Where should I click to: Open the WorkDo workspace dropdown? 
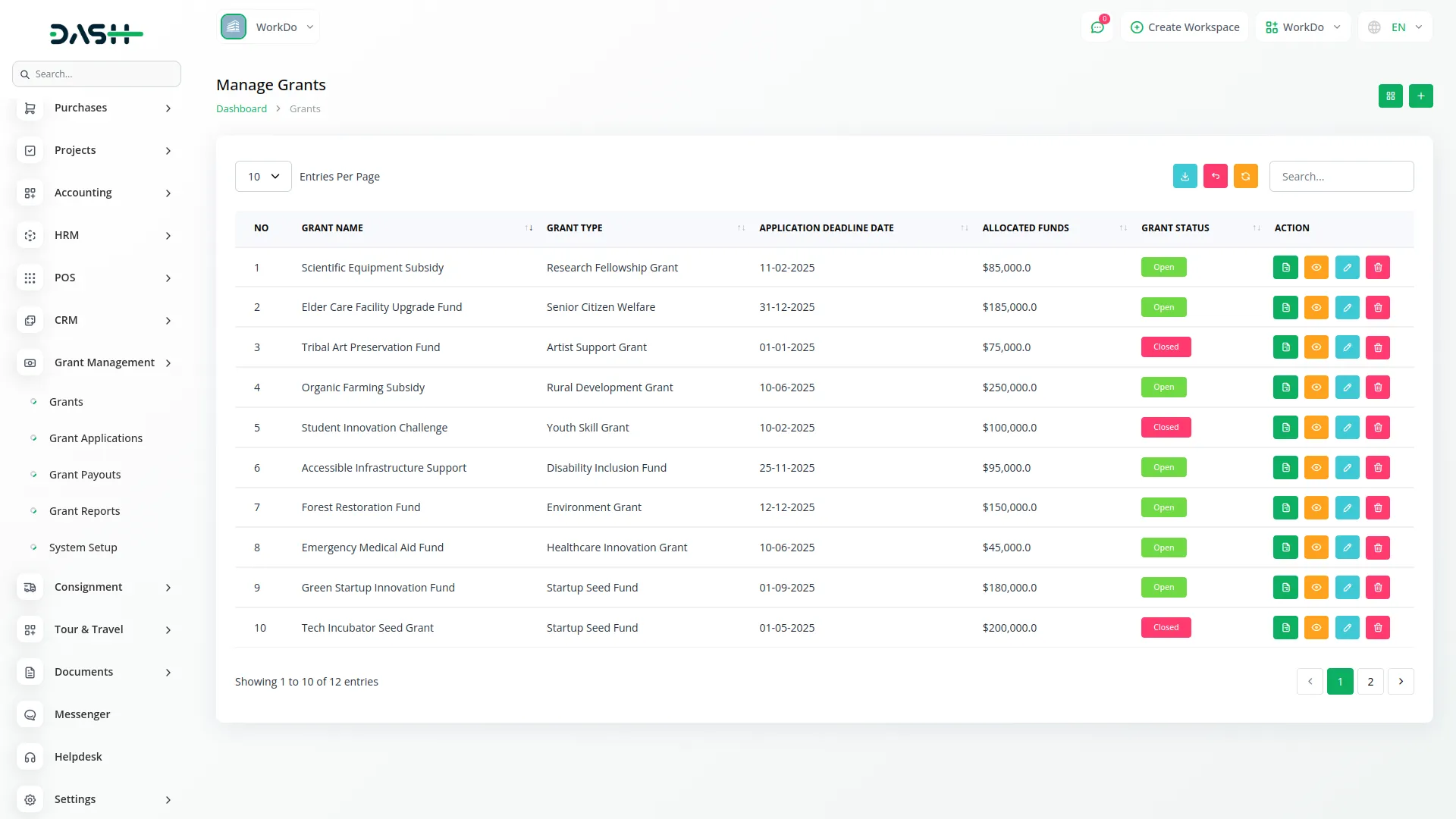268,27
